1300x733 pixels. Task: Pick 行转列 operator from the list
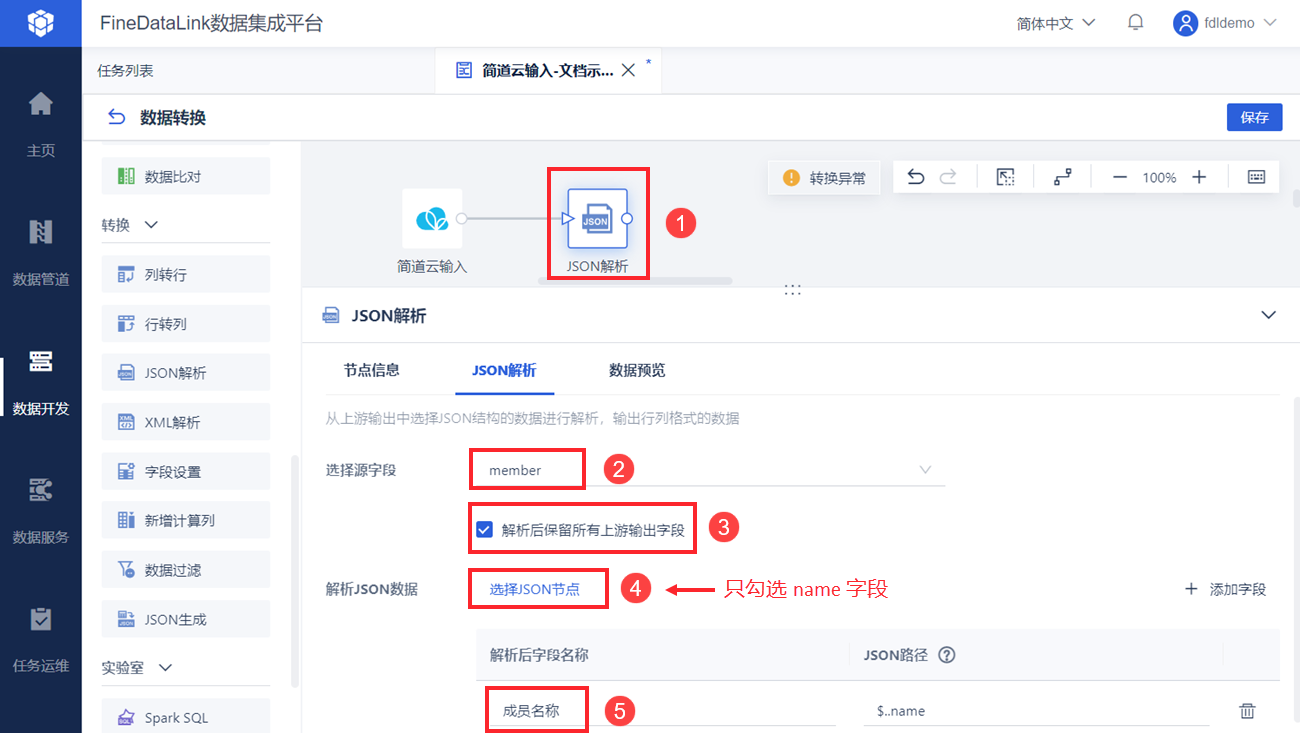coord(186,324)
